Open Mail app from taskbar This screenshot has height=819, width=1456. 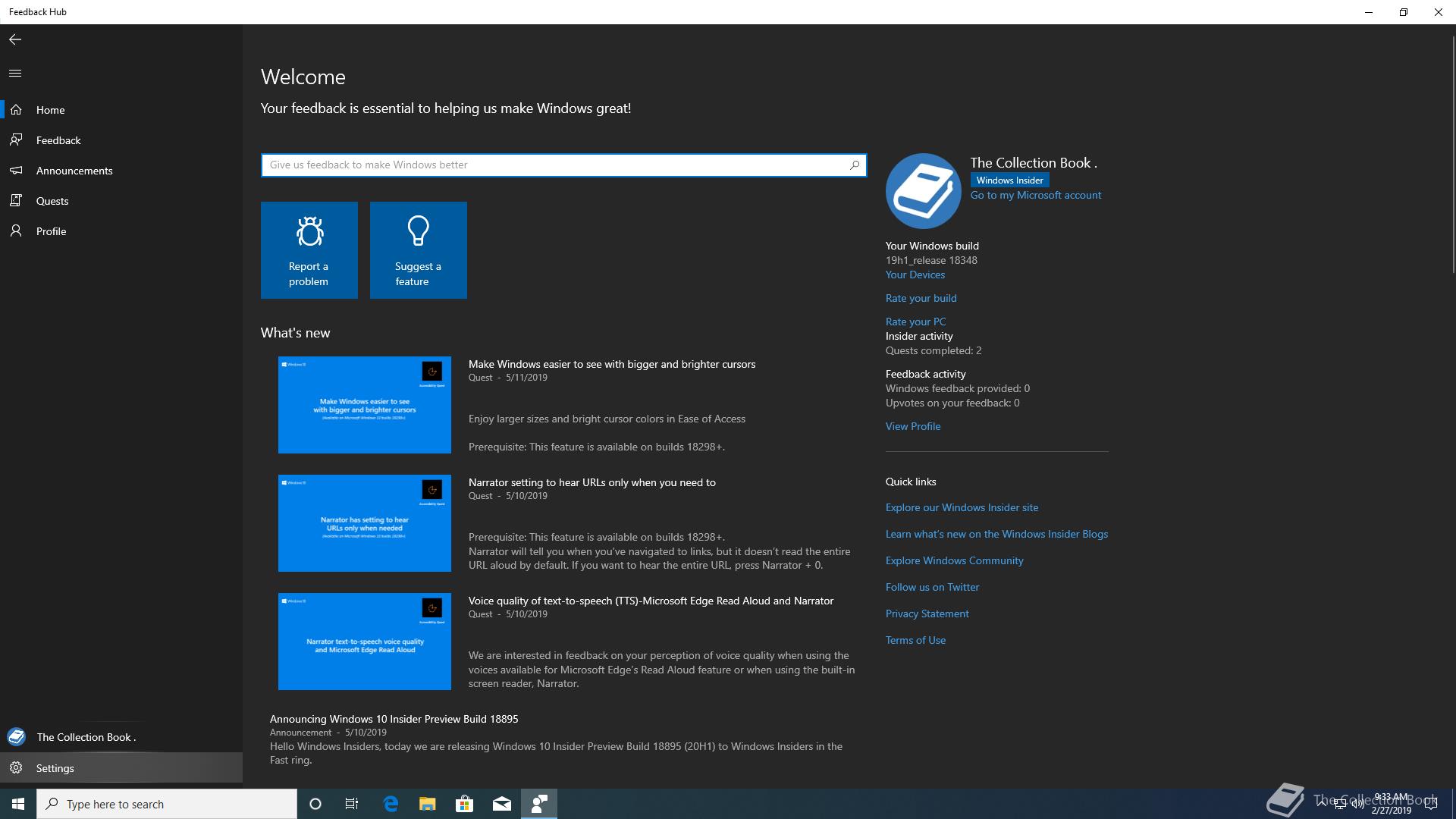pyautogui.click(x=502, y=804)
